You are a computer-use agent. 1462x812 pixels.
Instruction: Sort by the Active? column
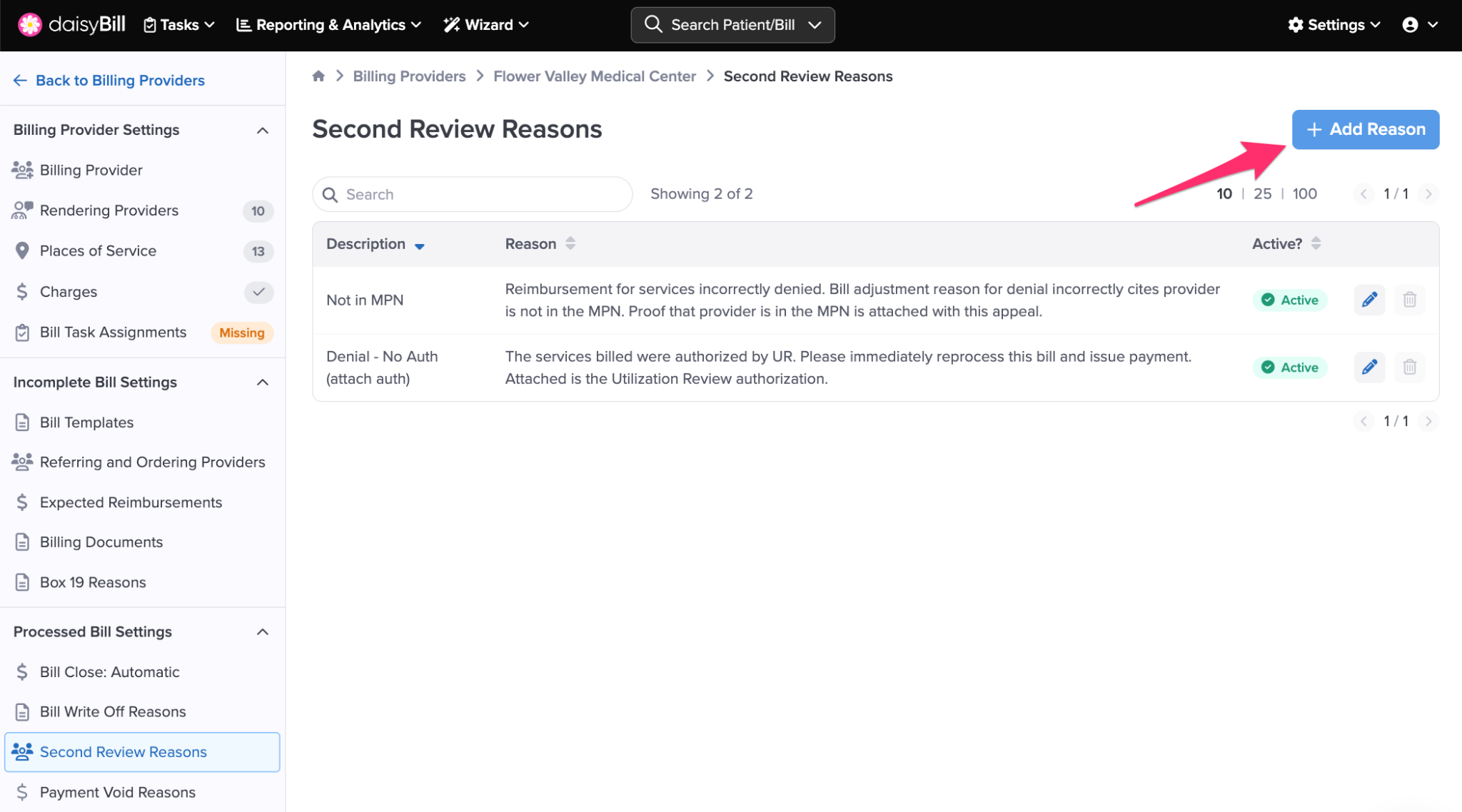1316,244
